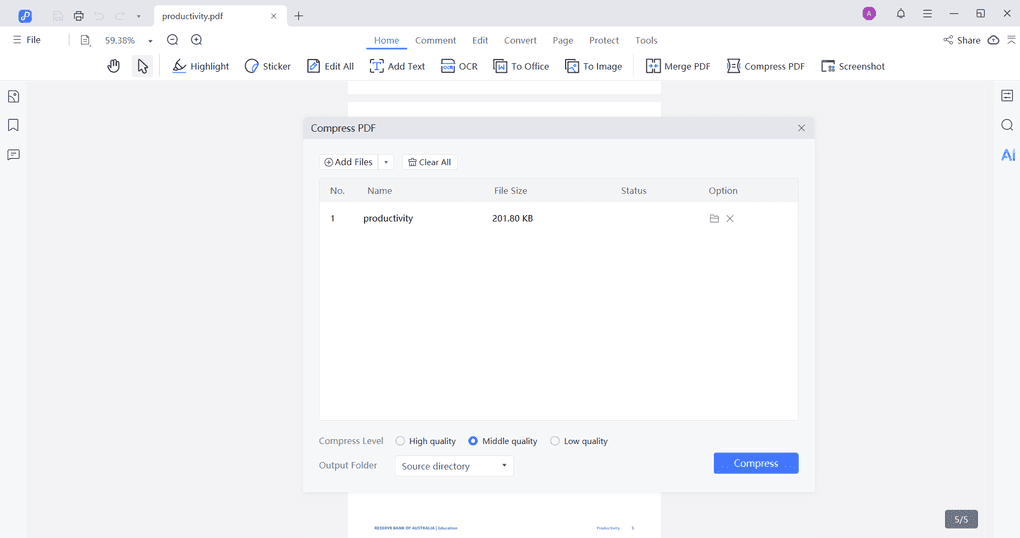Switch to the Home tab
This screenshot has width=1020, height=538.
point(386,40)
